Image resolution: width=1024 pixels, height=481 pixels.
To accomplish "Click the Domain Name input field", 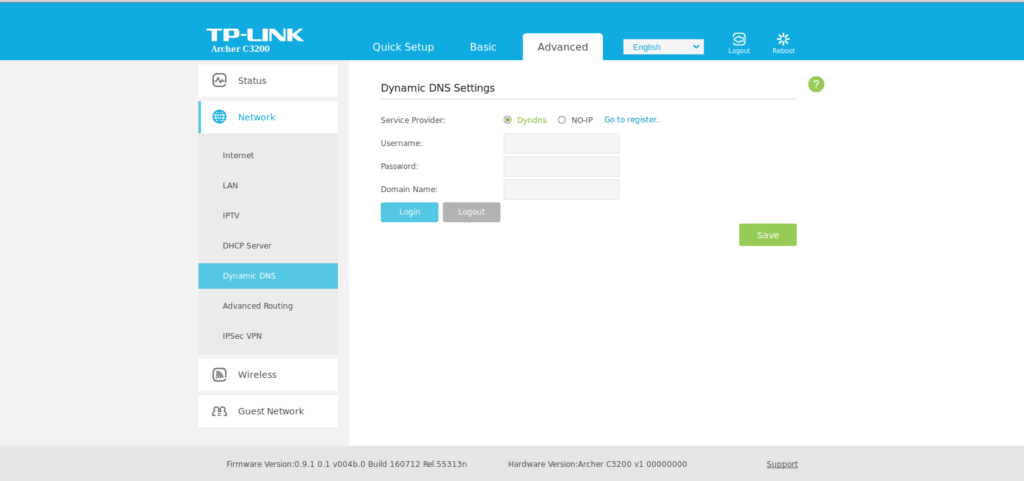I will tap(561, 189).
